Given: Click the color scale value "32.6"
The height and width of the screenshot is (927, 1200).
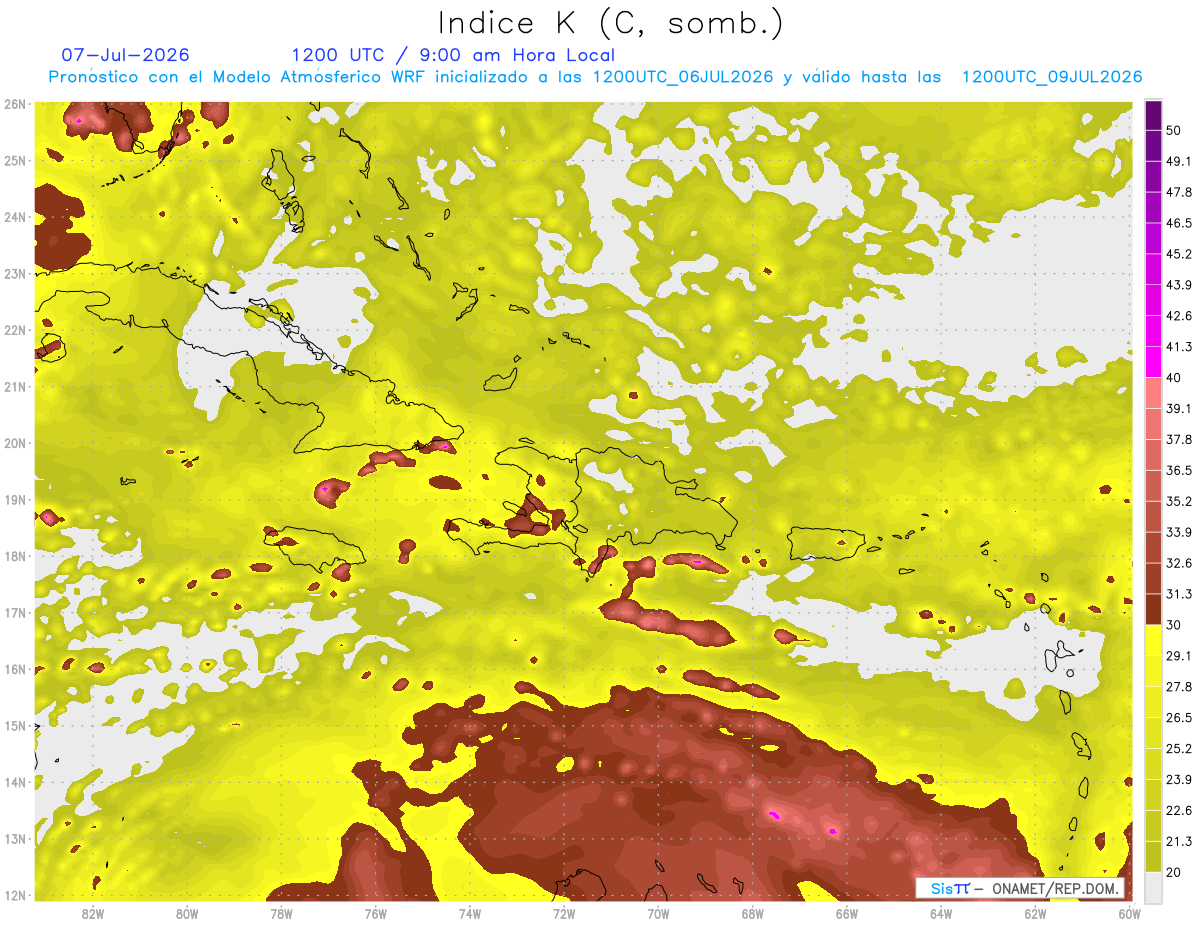Looking at the screenshot, I should pos(1179,563).
